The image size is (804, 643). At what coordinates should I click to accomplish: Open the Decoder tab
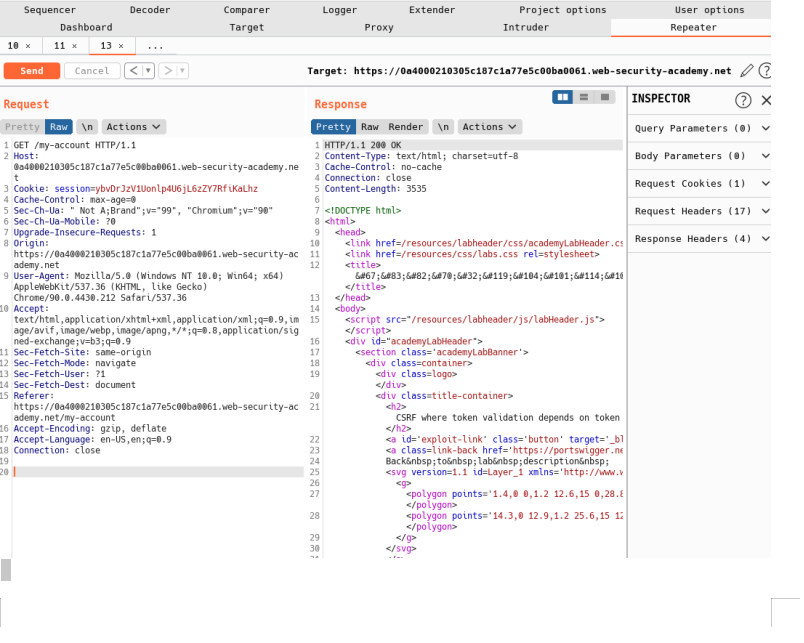tap(150, 10)
